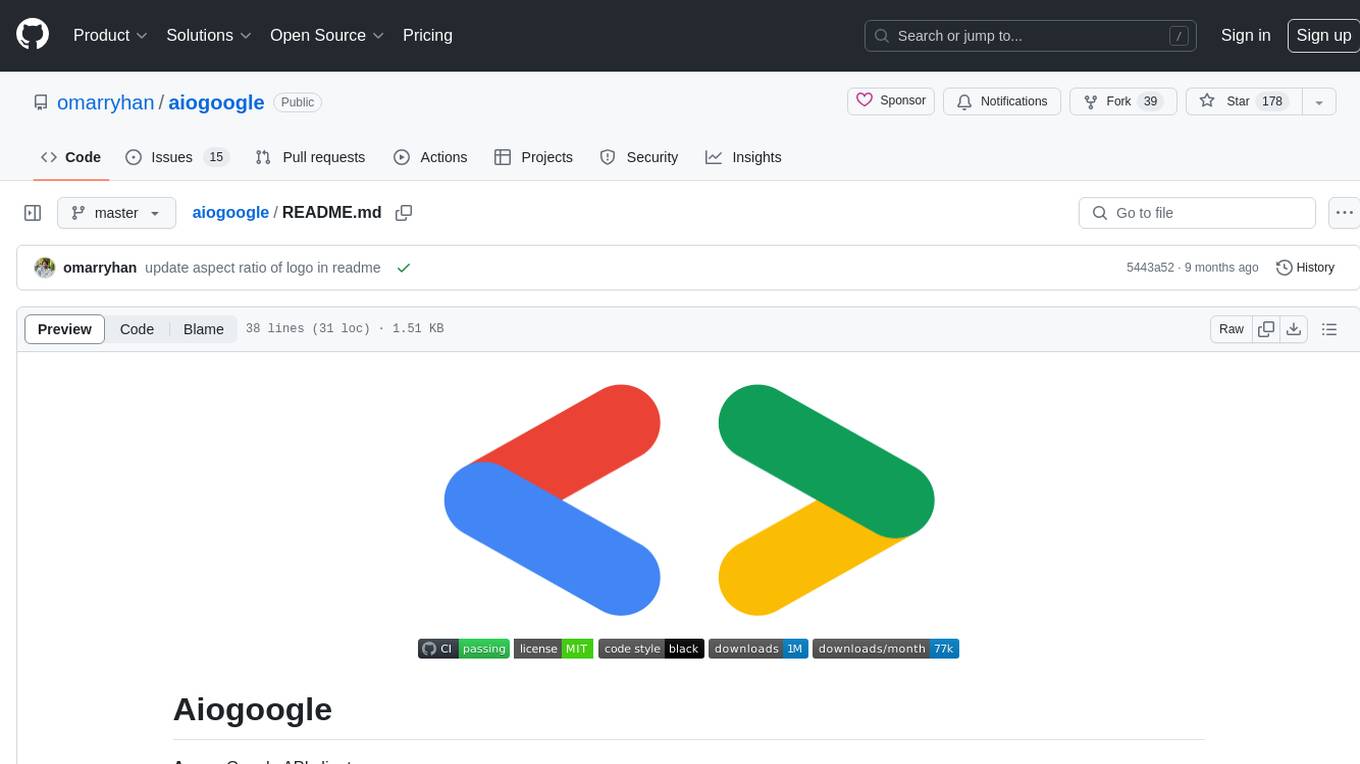Open the downloads/month 77k badge
Screen dimensions: 1360x764
(886, 649)
